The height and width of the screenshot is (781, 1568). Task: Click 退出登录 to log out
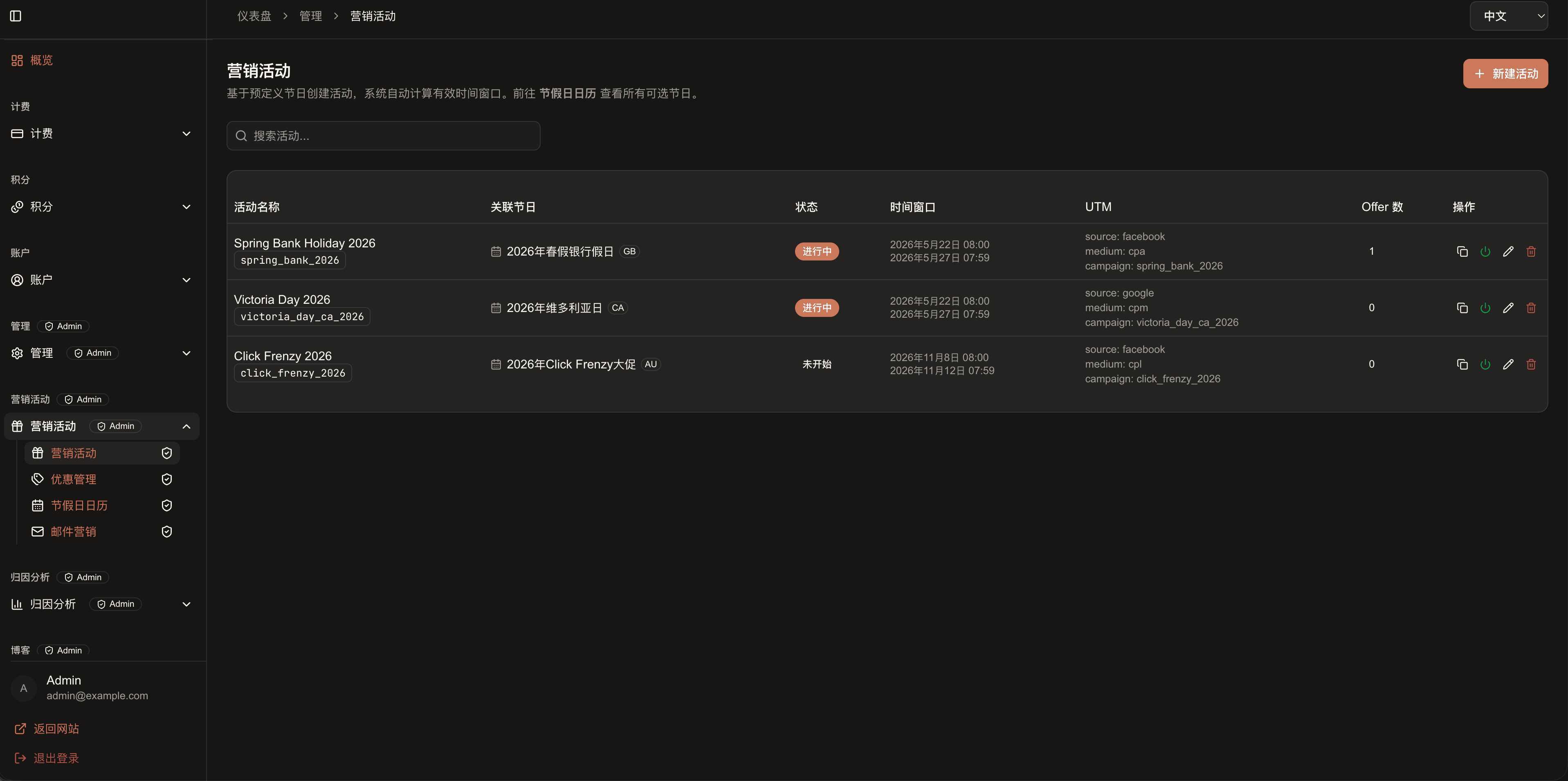47,758
